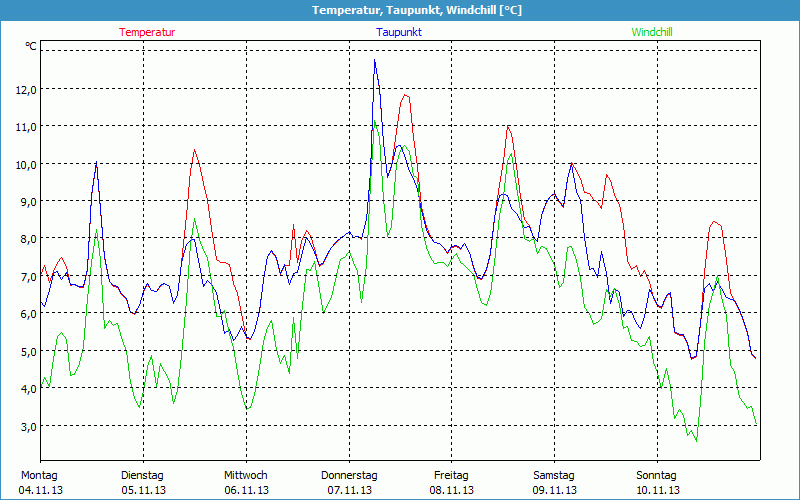Click the date '08.11.13'

(x=452, y=490)
